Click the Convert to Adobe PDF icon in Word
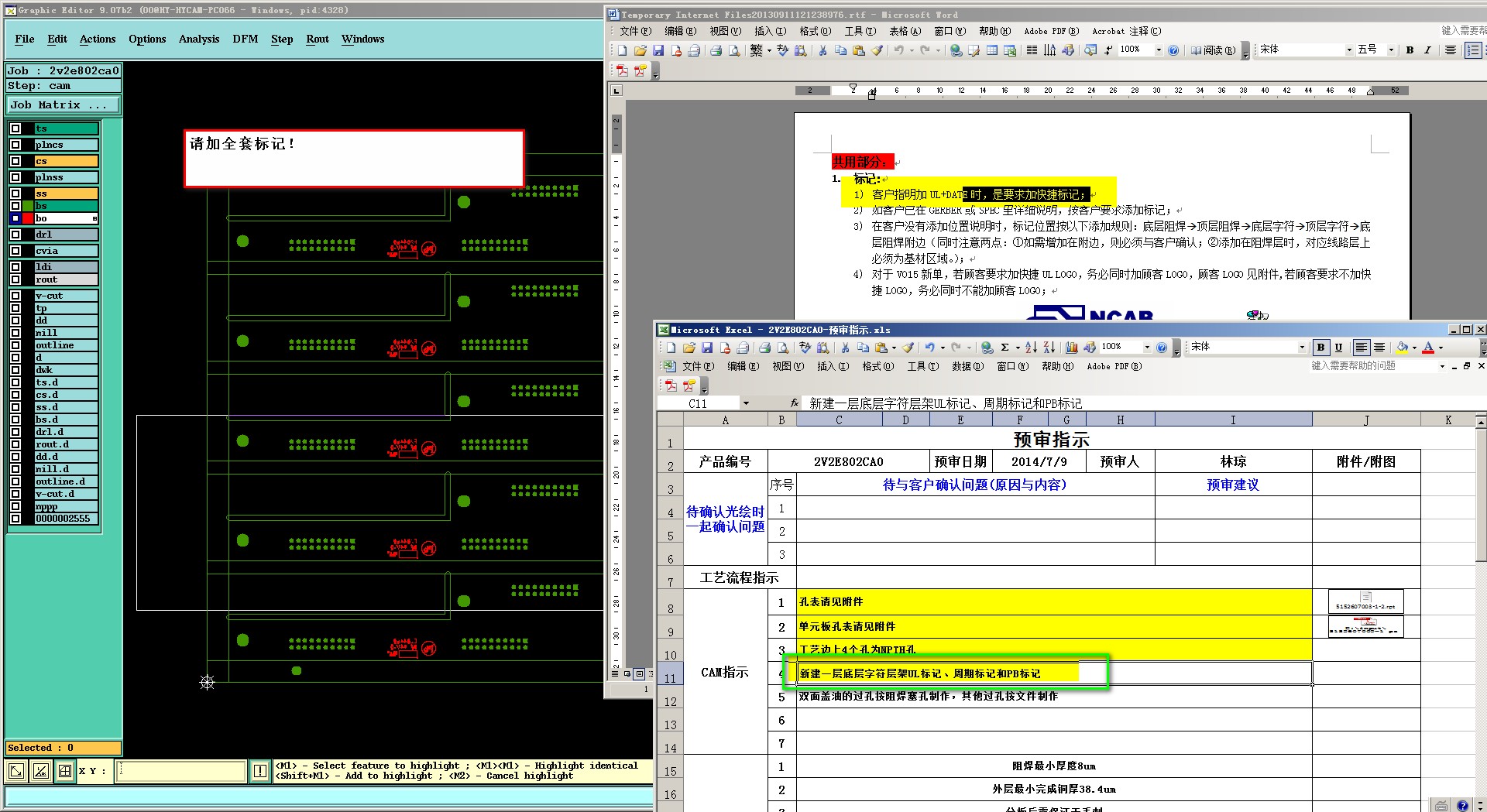Viewport: 1487px width, 812px height. pos(622,70)
